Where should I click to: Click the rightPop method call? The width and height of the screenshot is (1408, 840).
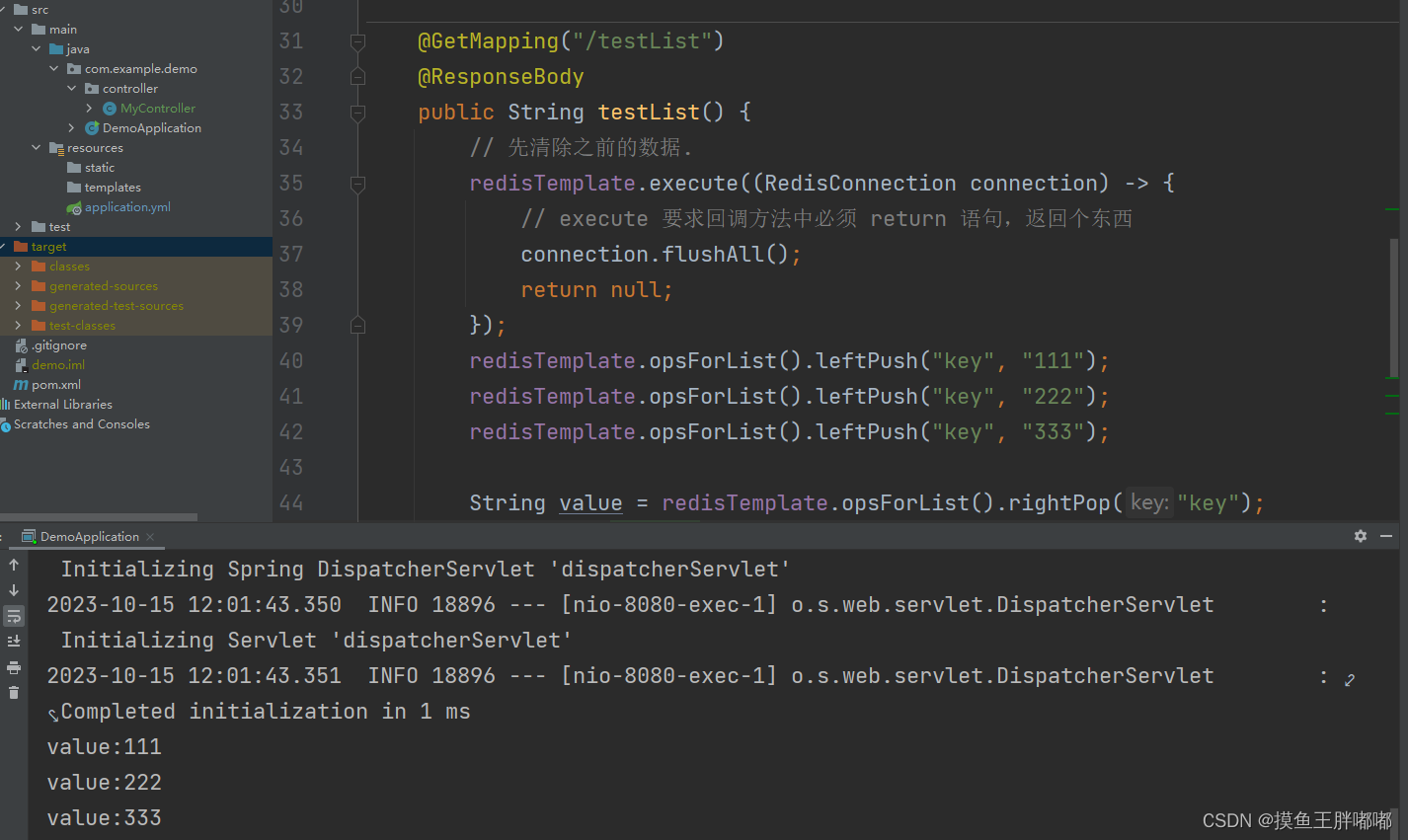(x=1059, y=503)
